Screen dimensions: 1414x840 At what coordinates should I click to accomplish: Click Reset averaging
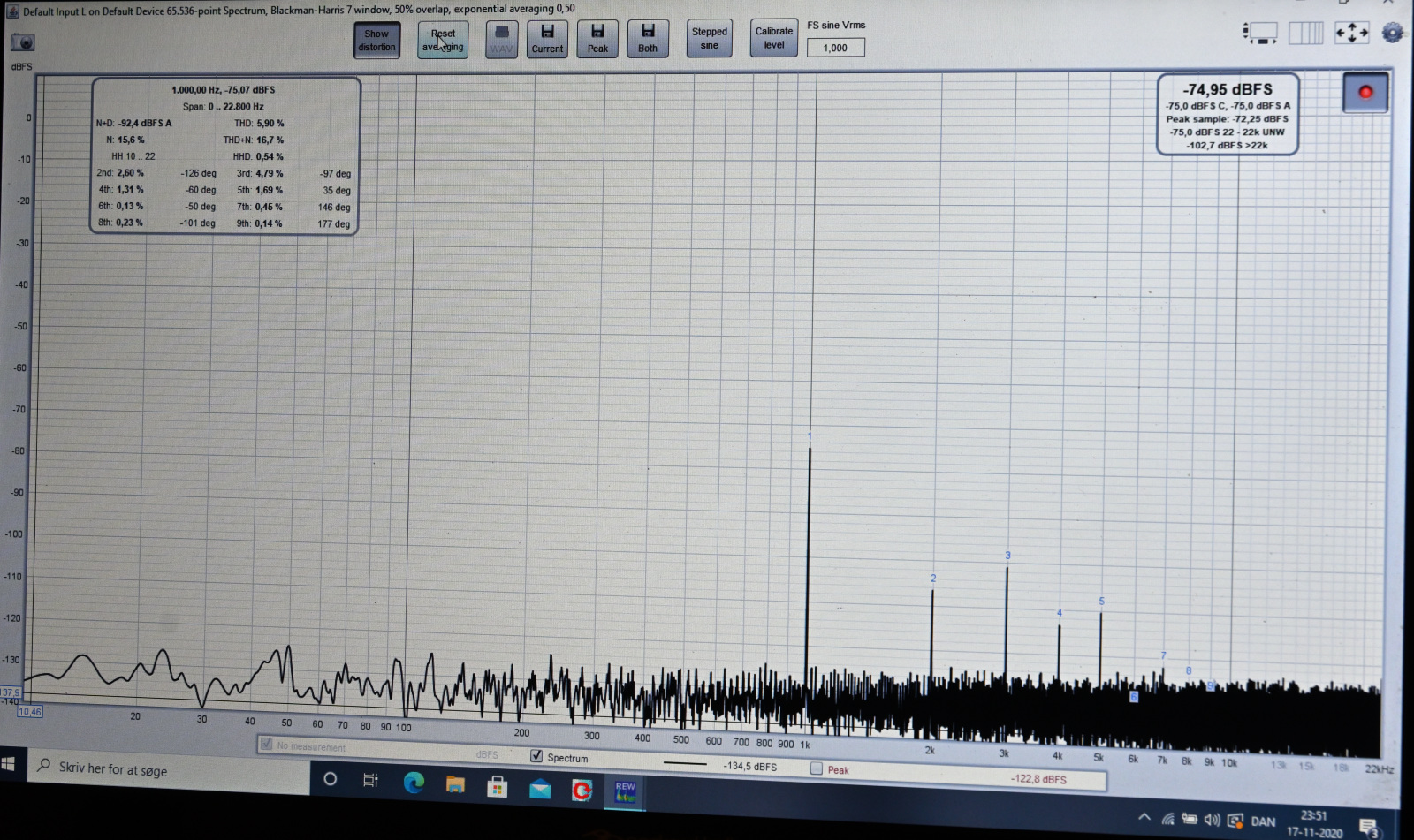(443, 41)
